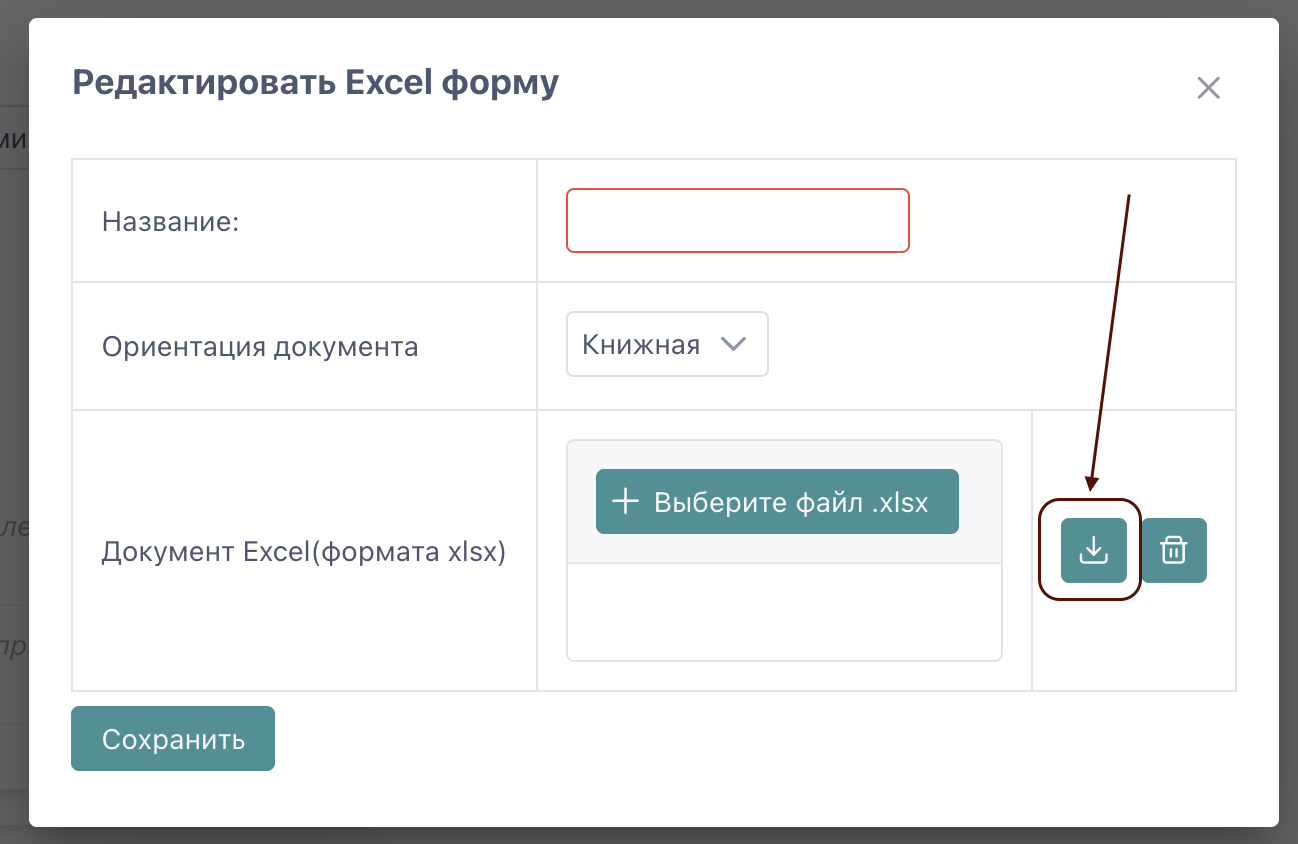This screenshot has height=844, width=1298.
Task: Delete the uploaded Excel document via trash icon
Action: tap(1174, 550)
